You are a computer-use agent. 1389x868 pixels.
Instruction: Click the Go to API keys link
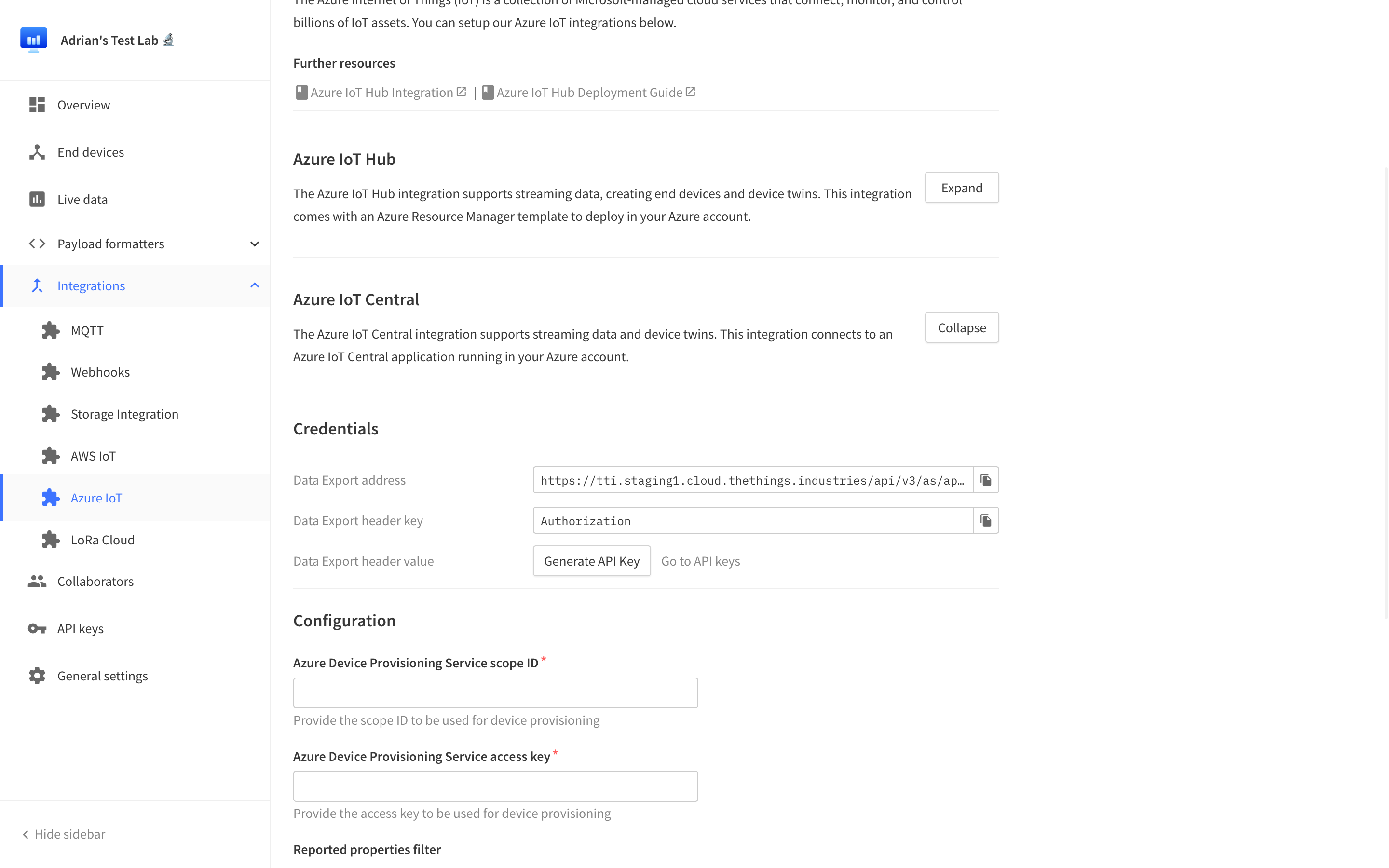pyautogui.click(x=700, y=561)
